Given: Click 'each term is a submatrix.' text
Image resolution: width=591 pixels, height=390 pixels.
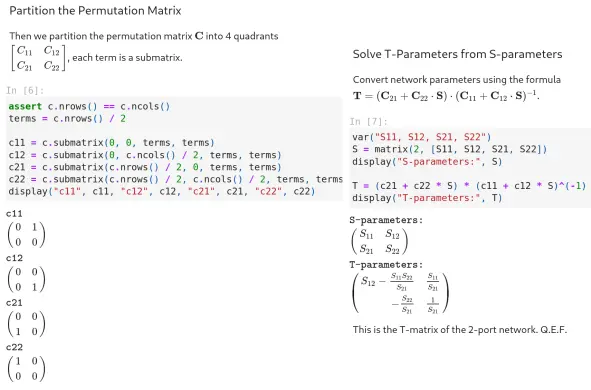Looking at the screenshot, I should [x=127, y=58].
